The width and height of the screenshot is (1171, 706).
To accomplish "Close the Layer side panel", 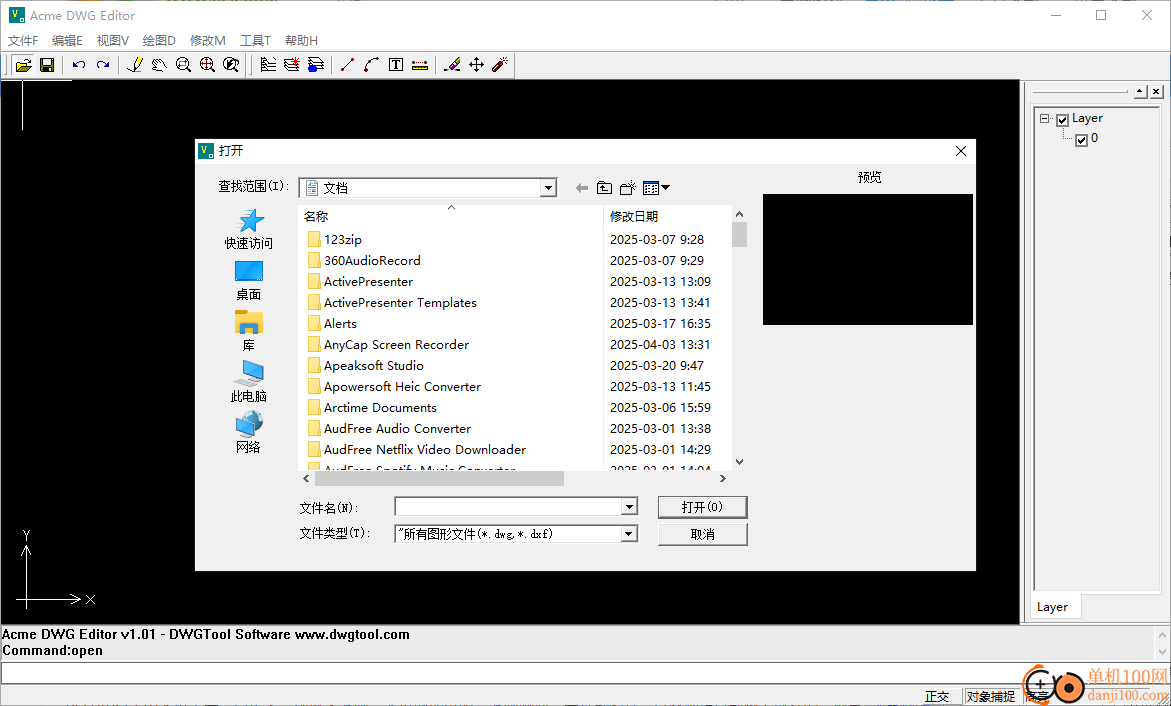I will tap(1156, 92).
